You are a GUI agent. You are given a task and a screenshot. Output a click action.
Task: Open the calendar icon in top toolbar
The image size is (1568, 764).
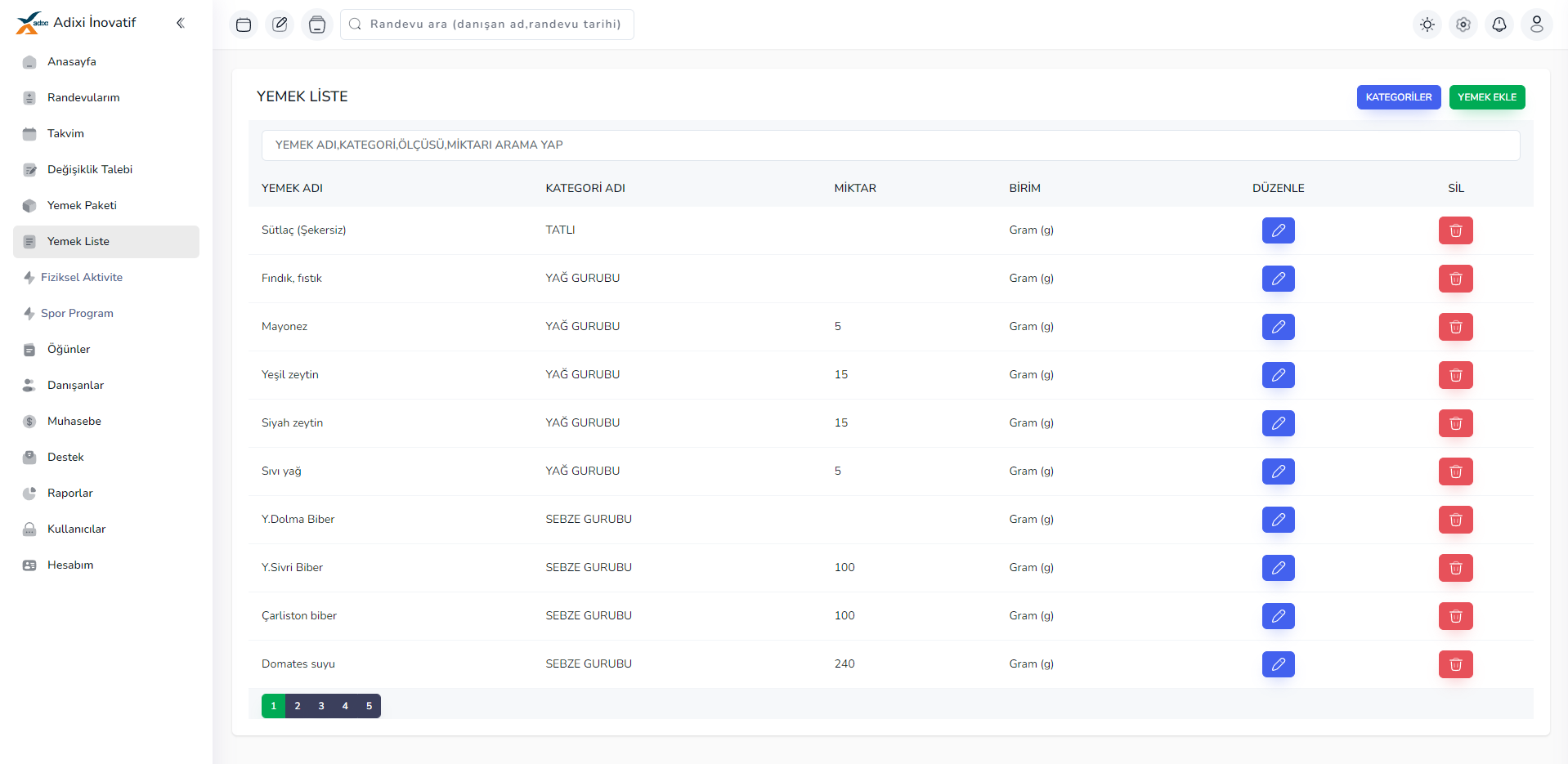click(x=244, y=25)
